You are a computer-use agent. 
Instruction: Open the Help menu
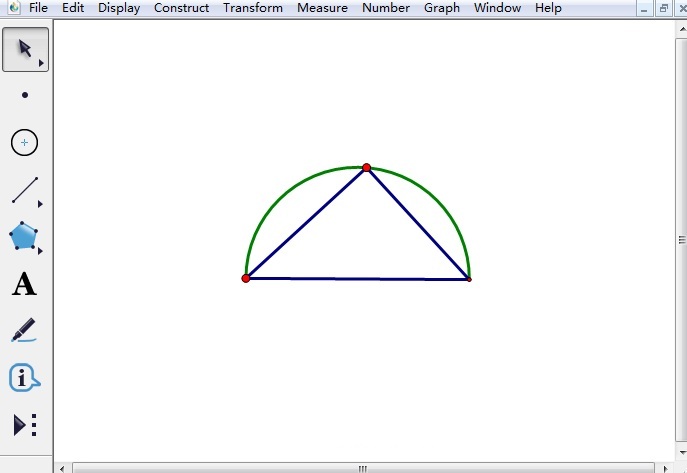click(548, 8)
